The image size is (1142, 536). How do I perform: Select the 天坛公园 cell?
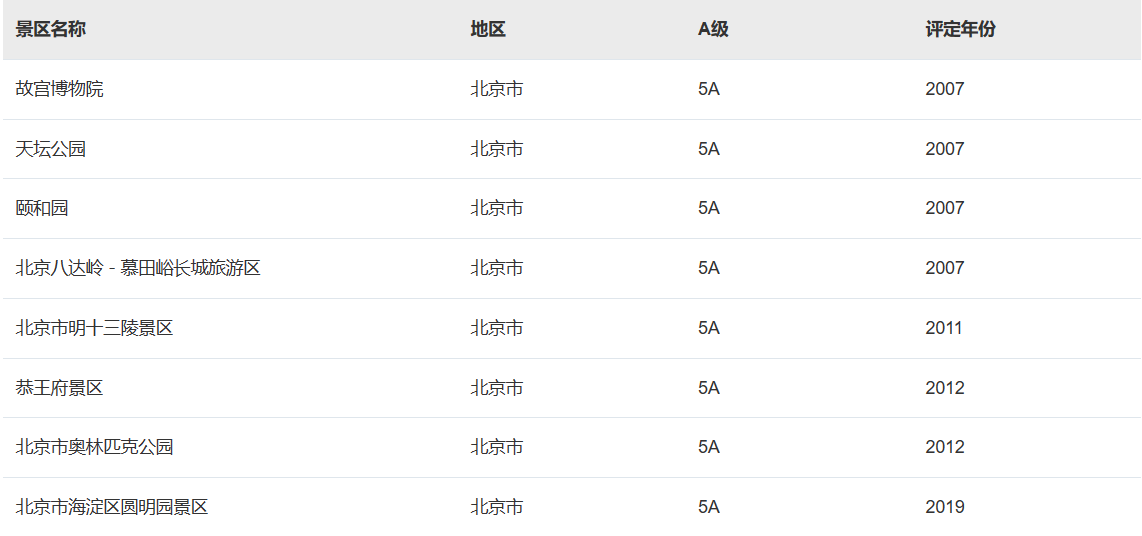tap(50, 149)
